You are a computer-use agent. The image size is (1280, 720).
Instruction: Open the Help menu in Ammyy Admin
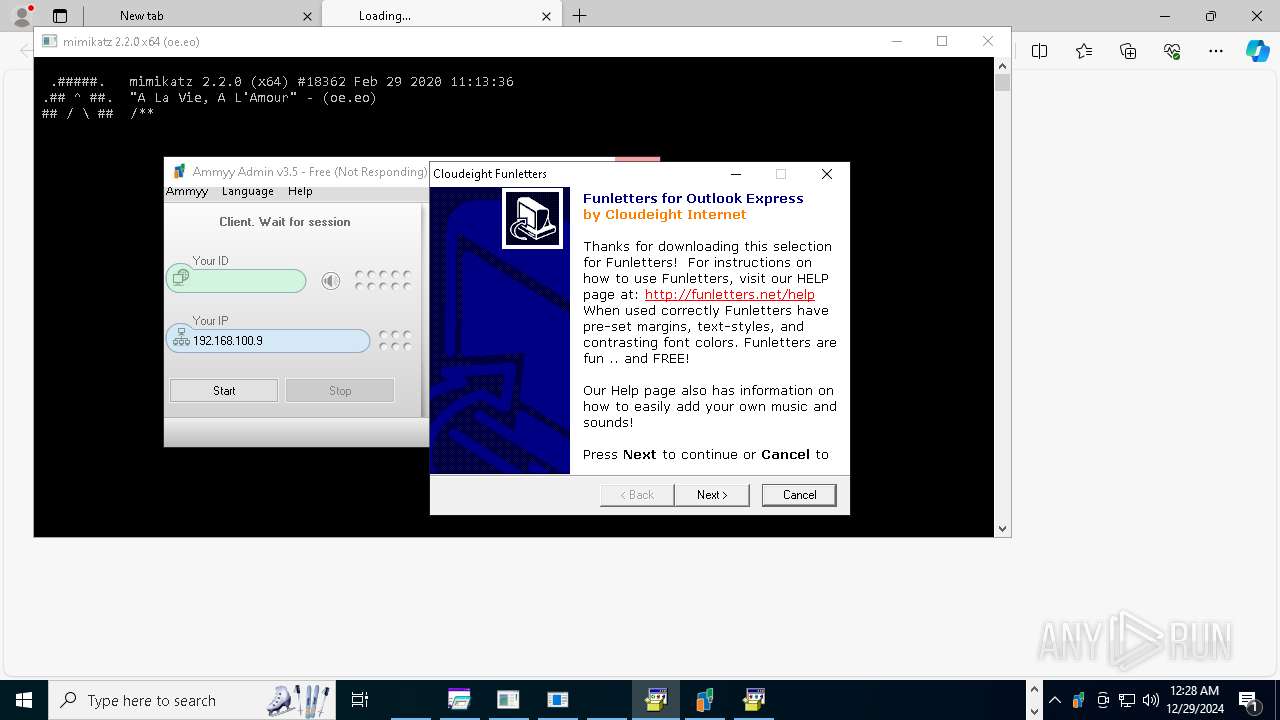click(x=300, y=191)
